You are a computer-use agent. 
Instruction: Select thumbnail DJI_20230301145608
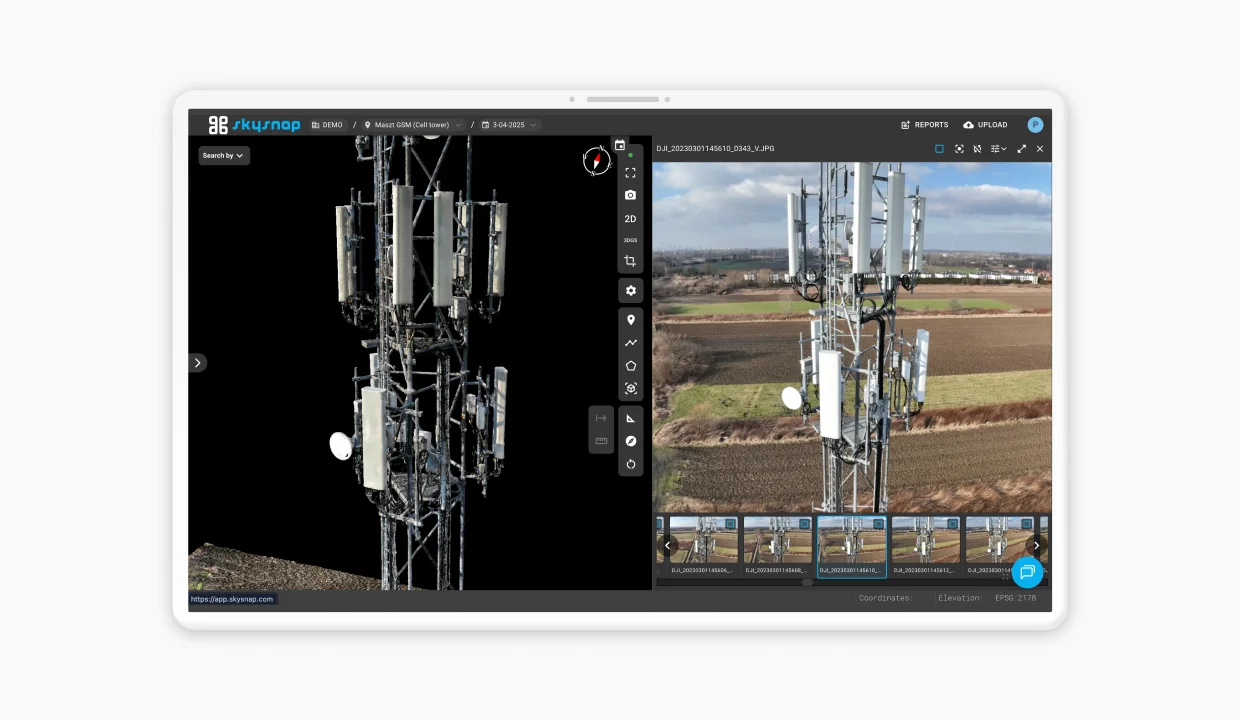(778, 546)
